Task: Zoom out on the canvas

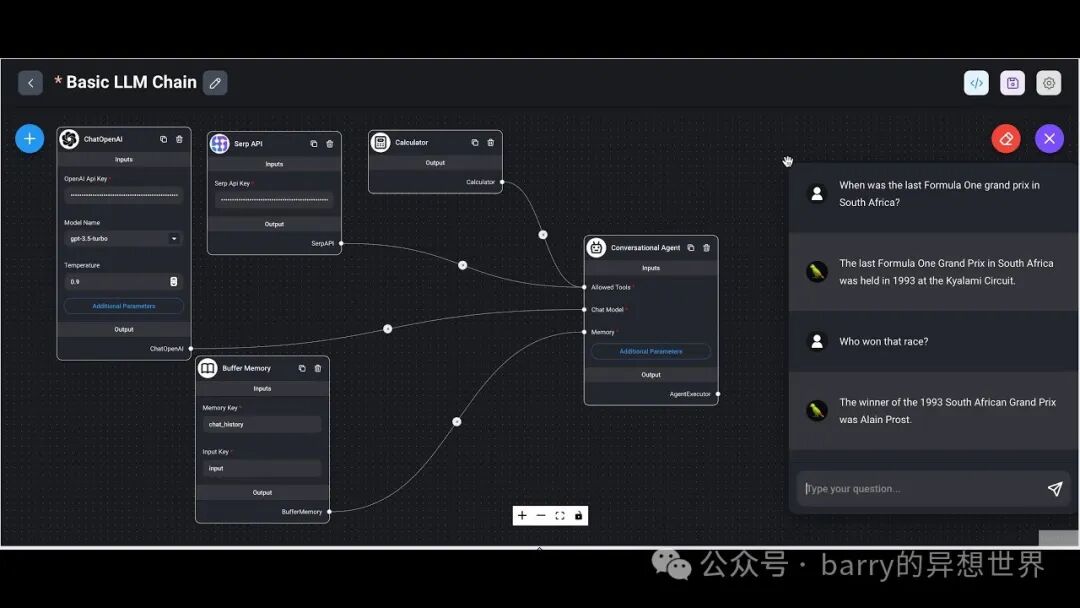Action: [541, 516]
